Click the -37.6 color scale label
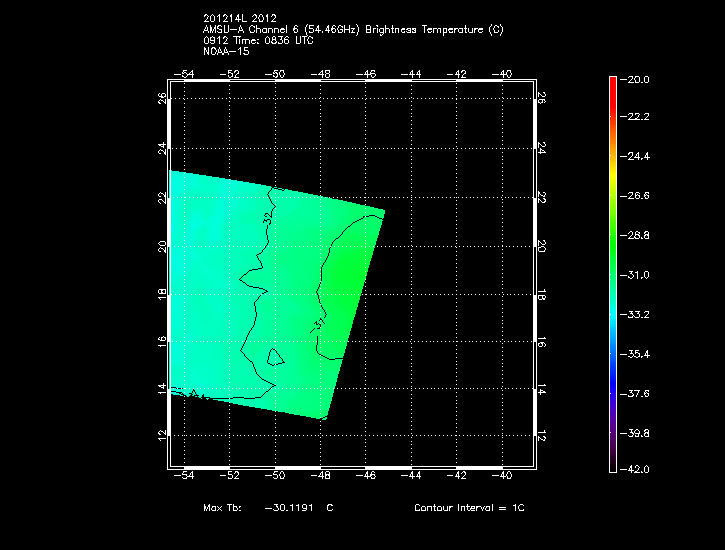This screenshot has width=725, height=550. point(638,393)
